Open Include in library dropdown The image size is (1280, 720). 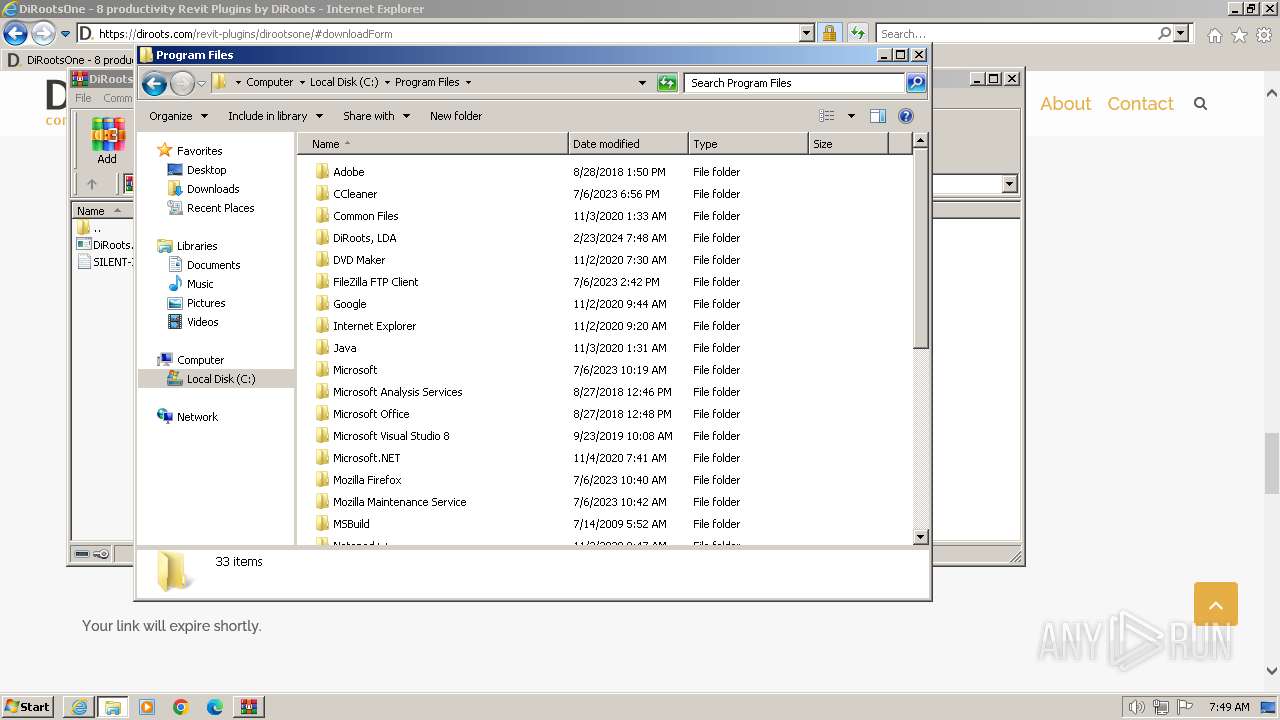pos(274,116)
